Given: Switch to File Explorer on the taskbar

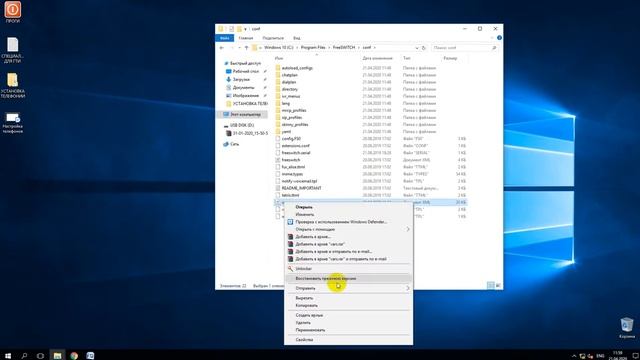Looking at the screenshot, I should pyautogui.click(x=57, y=356).
